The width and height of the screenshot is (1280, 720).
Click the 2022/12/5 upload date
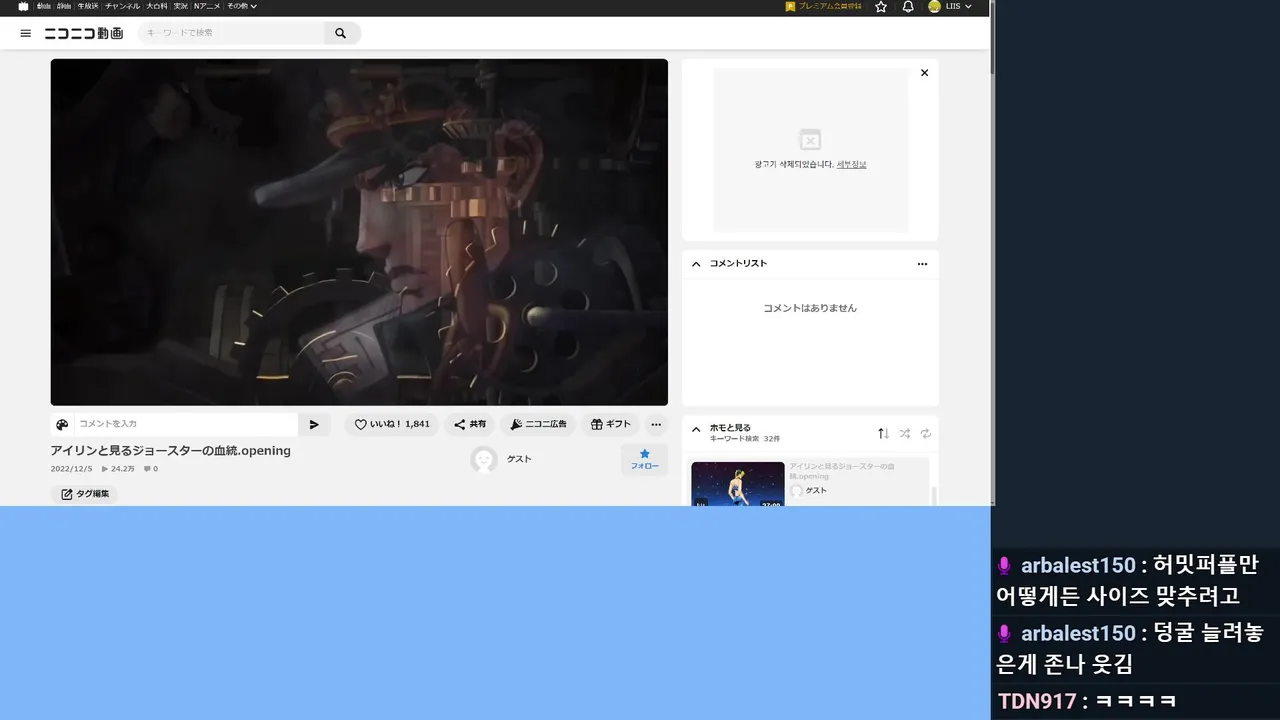(71, 469)
